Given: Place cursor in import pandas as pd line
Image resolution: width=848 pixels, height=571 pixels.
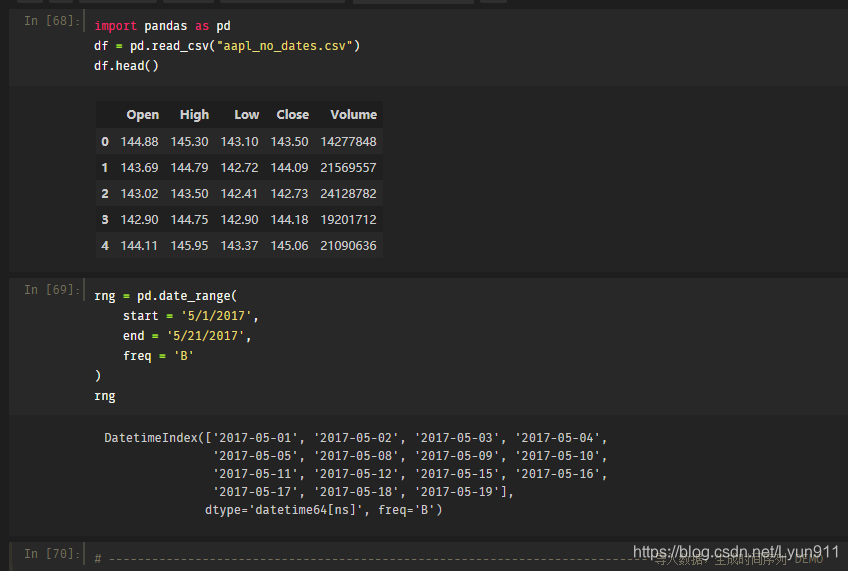Looking at the screenshot, I should [x=162, y=26].
